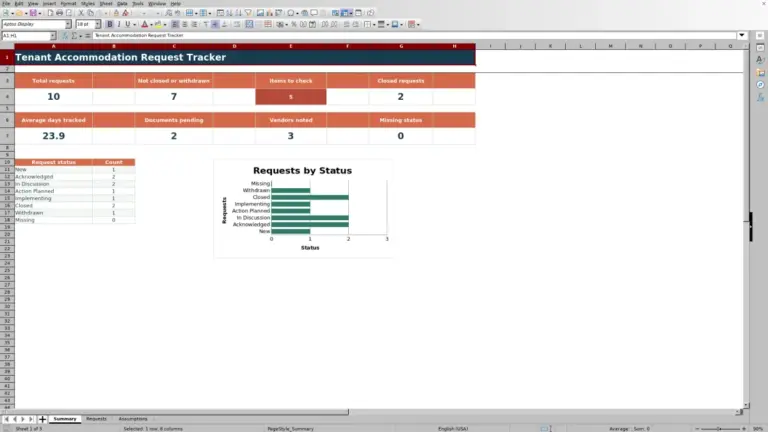Viewport: 768px width, 432px height.
Task: Open the Data menu
Action: pos(122,3)
